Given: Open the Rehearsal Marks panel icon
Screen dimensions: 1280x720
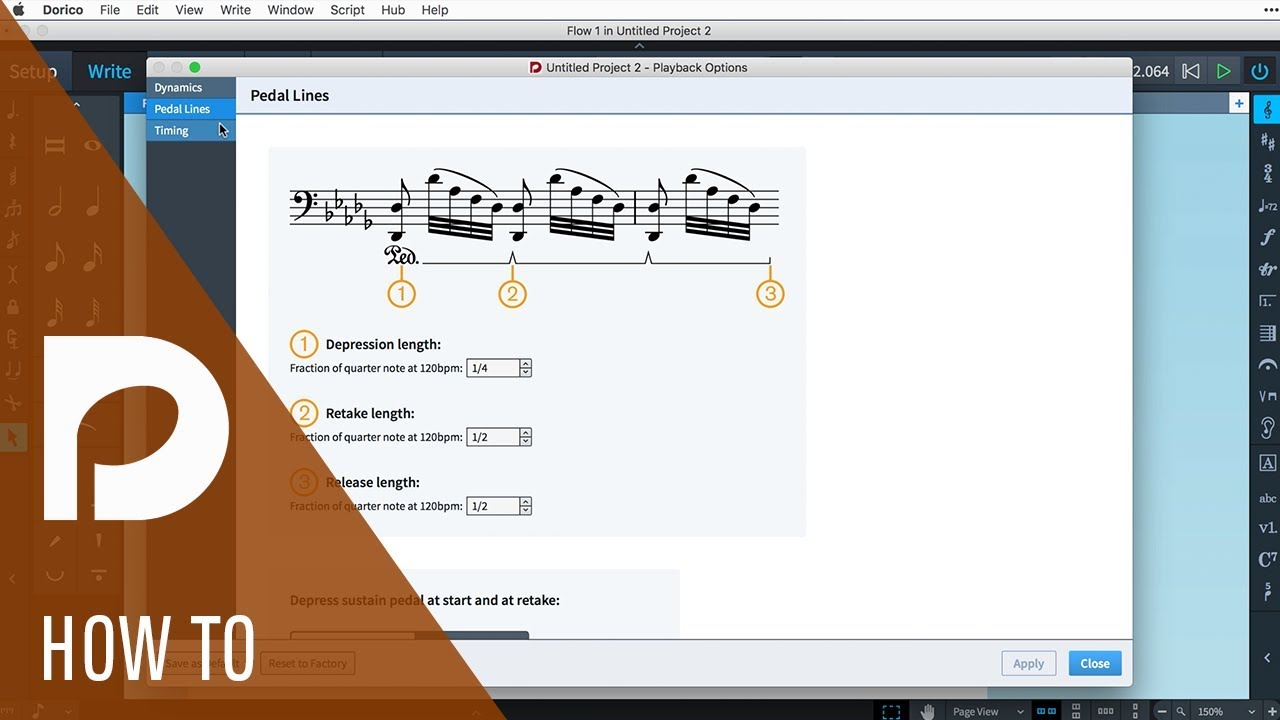Looking at the screenshot, I should (1267, 463).
